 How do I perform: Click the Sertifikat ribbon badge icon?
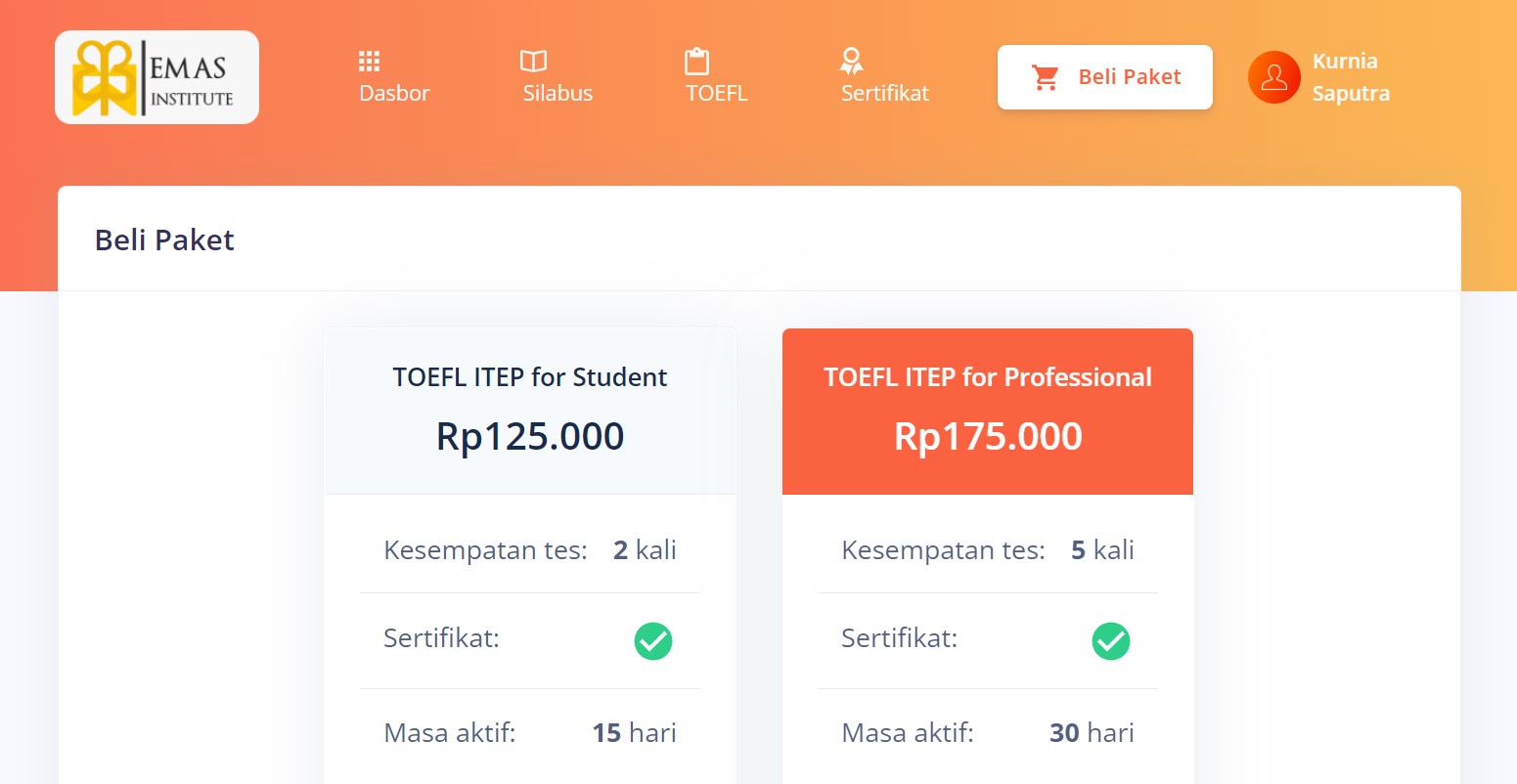851,62
